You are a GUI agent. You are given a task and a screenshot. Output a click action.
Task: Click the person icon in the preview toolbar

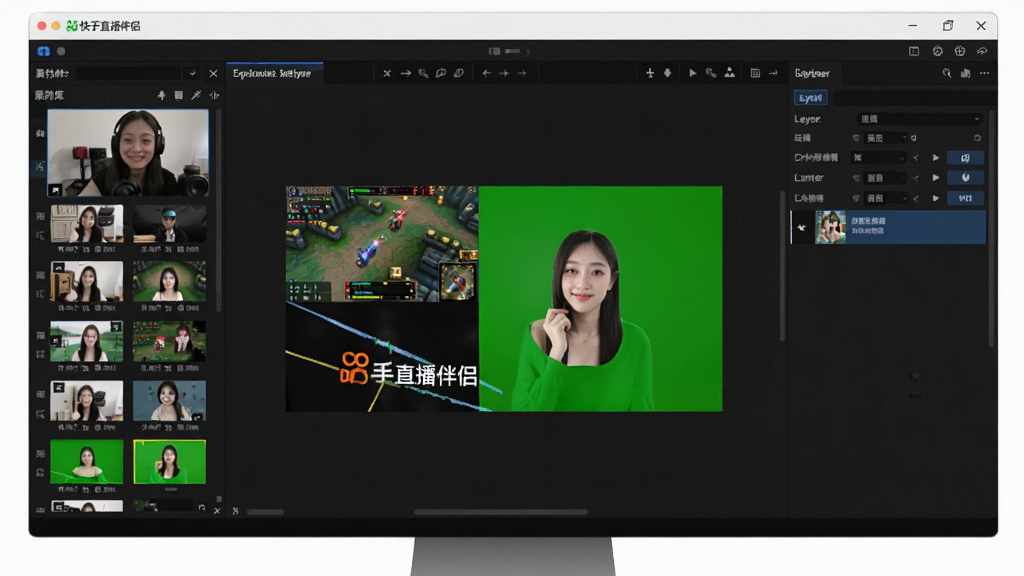click(x=729, y=73)
